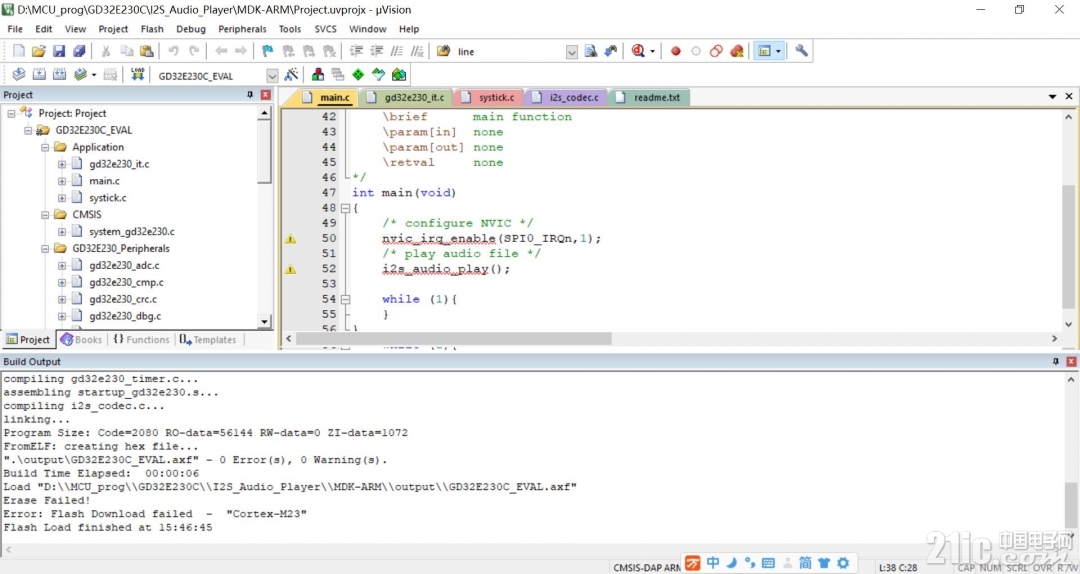Click the Pack Installer icon
This screenshot has height=574, width=1080.
(399, 74)
